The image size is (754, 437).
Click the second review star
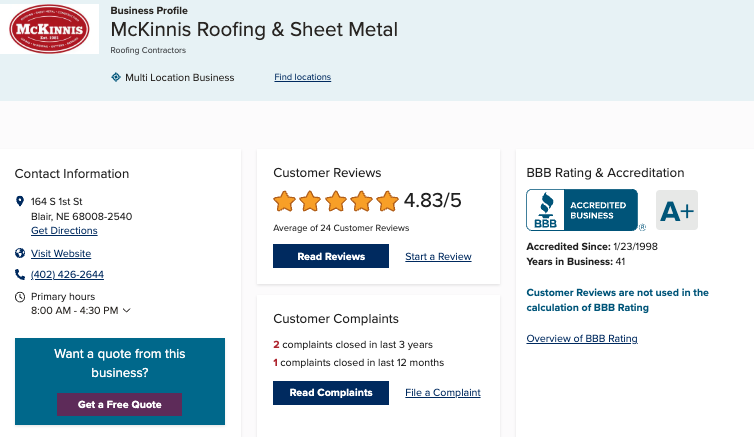[310, 201]
